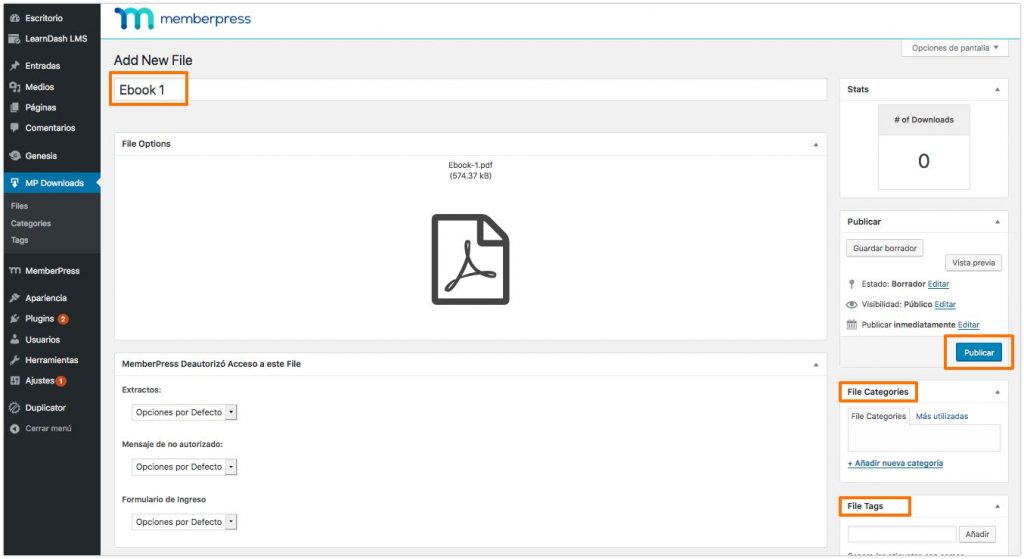Collapse sidebar via Cerrar menú icon

pos(14,428)
